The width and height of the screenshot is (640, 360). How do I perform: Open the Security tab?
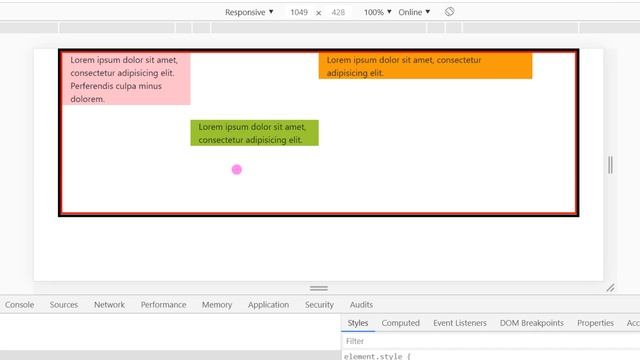point(319,304)
